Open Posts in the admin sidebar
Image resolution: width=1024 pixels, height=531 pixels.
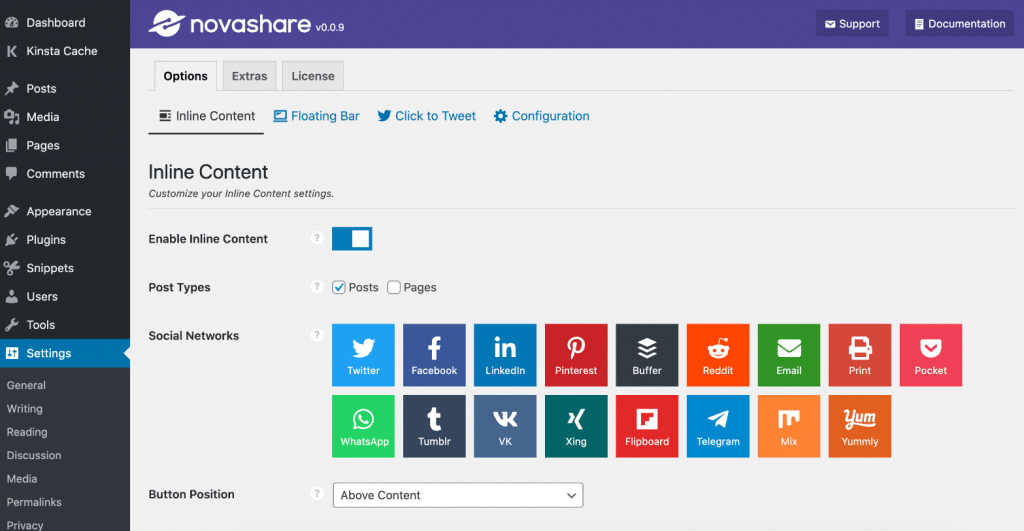coord(65,88)
